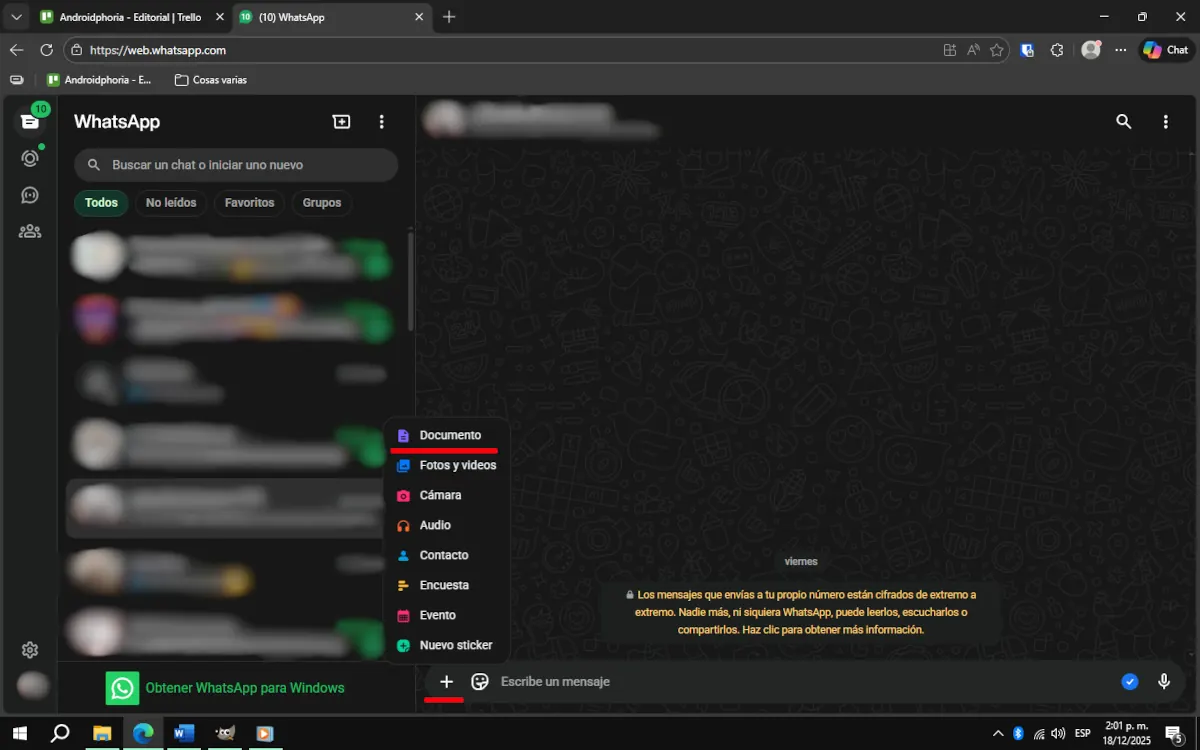Open the search icon in the conversation header
Viewport: 1200px width, 750px height.
(x=1123, y=120)
